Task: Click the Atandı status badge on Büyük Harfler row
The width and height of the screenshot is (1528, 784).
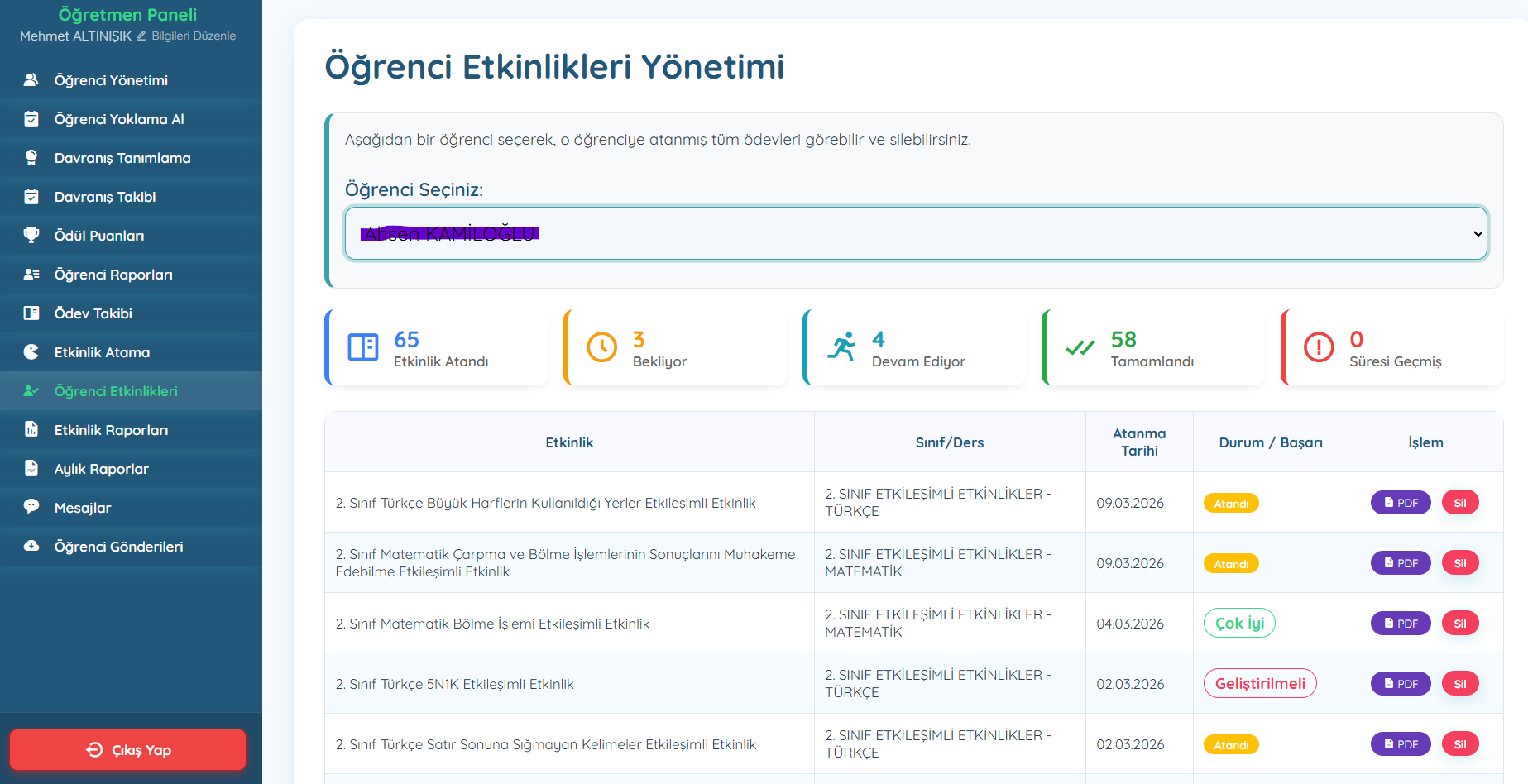Action: pyautogui.click(x=1231, y=502)
